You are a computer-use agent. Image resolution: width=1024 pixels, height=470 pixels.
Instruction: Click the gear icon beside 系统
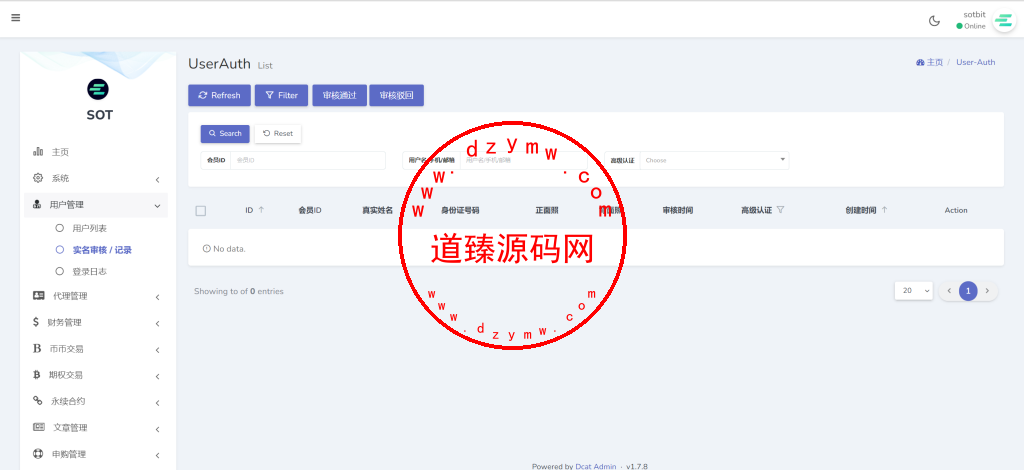(x=38, y=178)
